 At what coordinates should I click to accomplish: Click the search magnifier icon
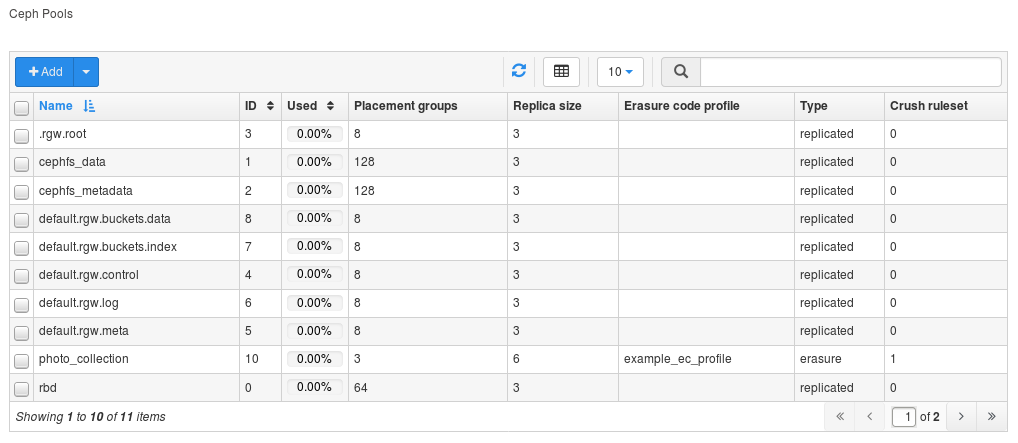pyautogui.click(x=681, y=72)
